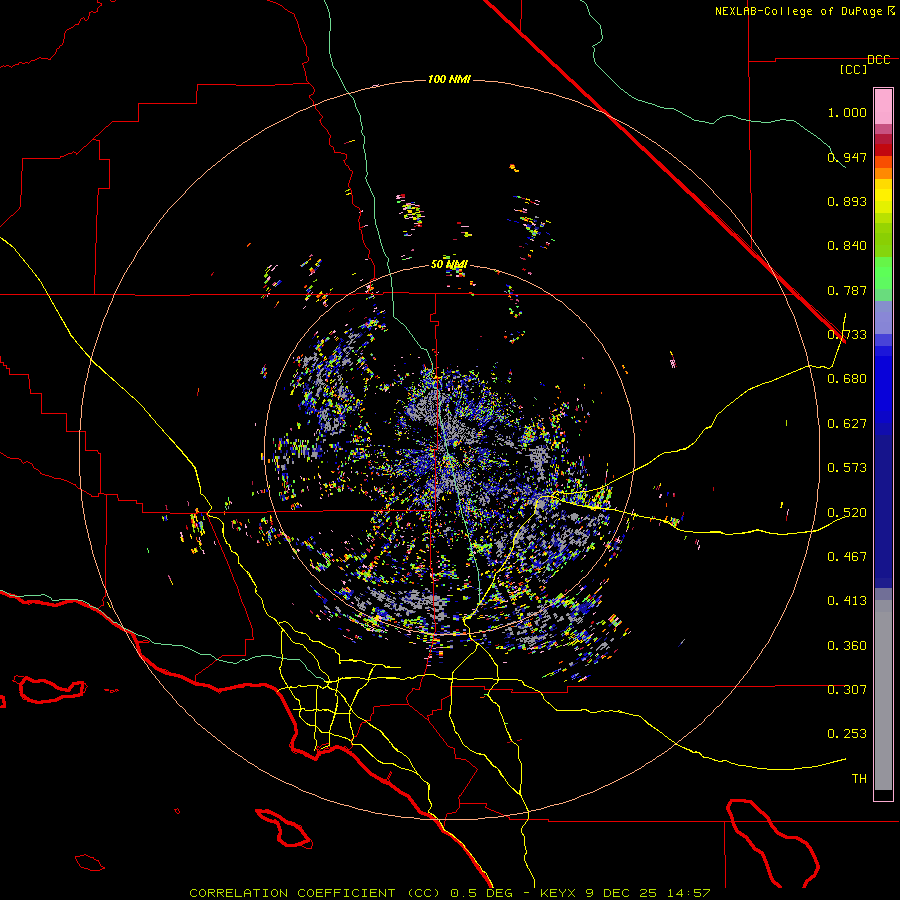This screenshot has width=900, height=900.
Task: Click the 0.520 scale label
Action: [847, 513]
